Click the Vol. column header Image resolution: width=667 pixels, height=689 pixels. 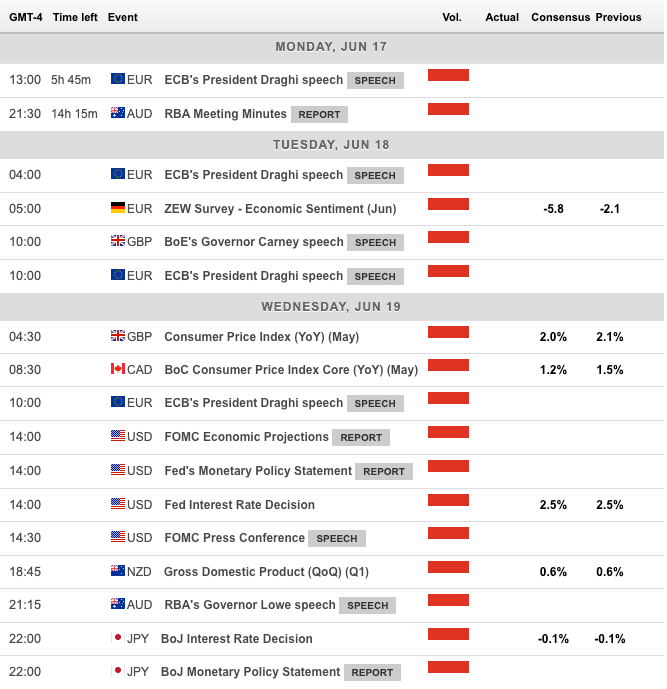450,17
